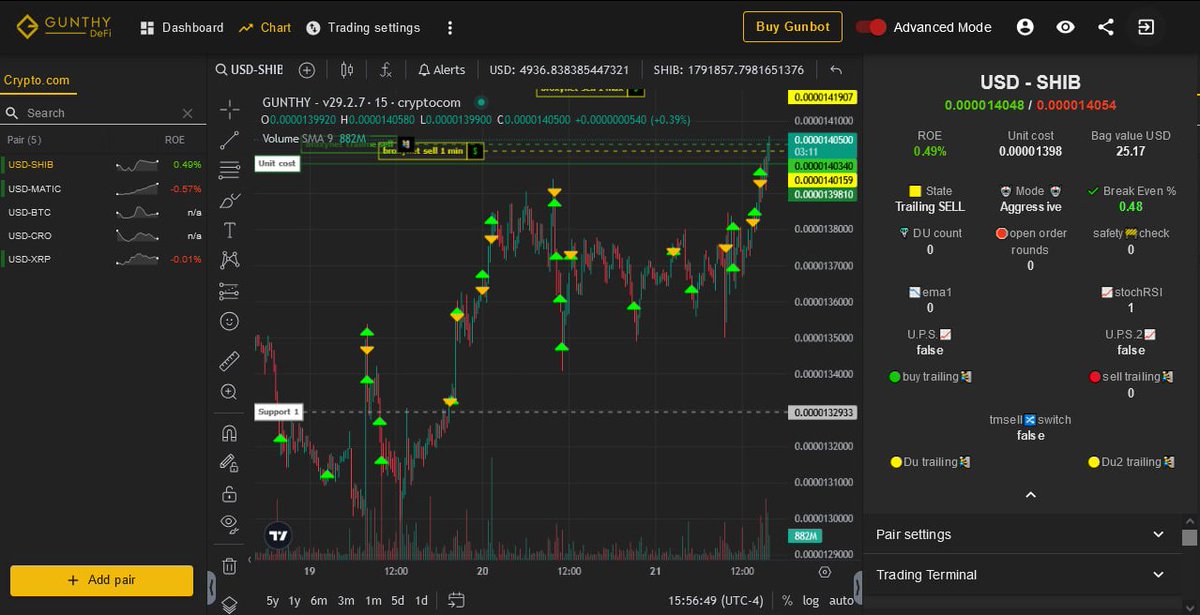
Task: Select the brush drawing tool
Action: coord(230,200)
